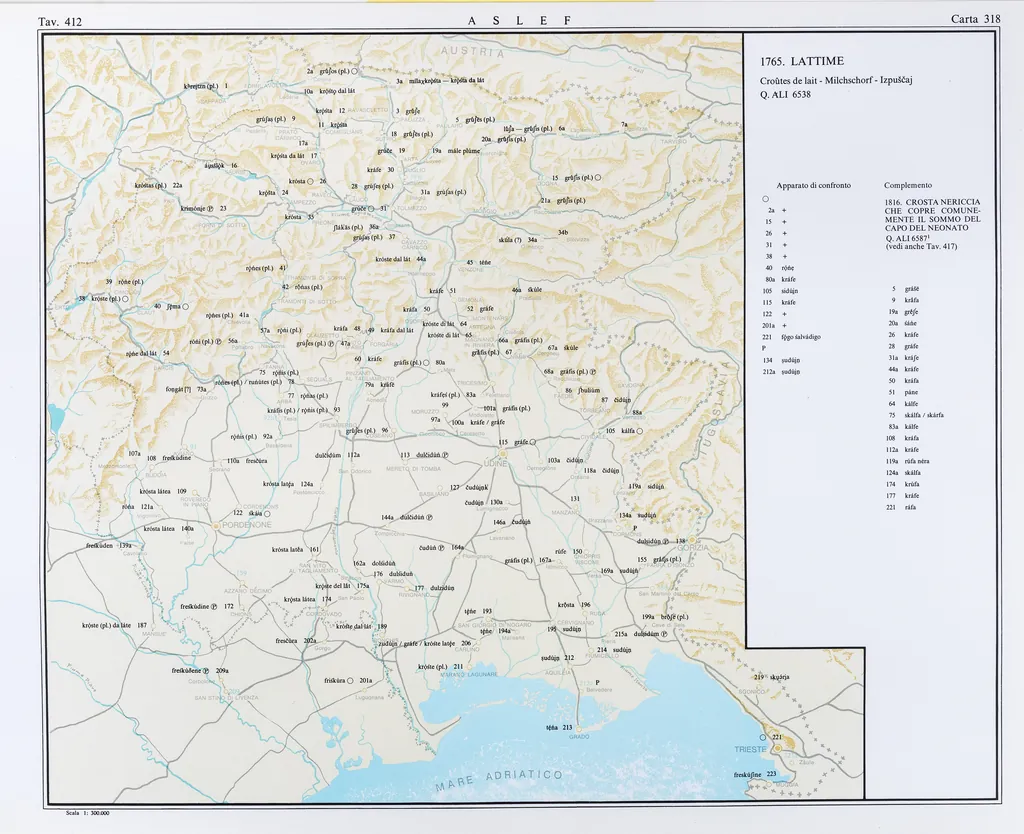Click the Apparato di confronto heading

[813, 185]
